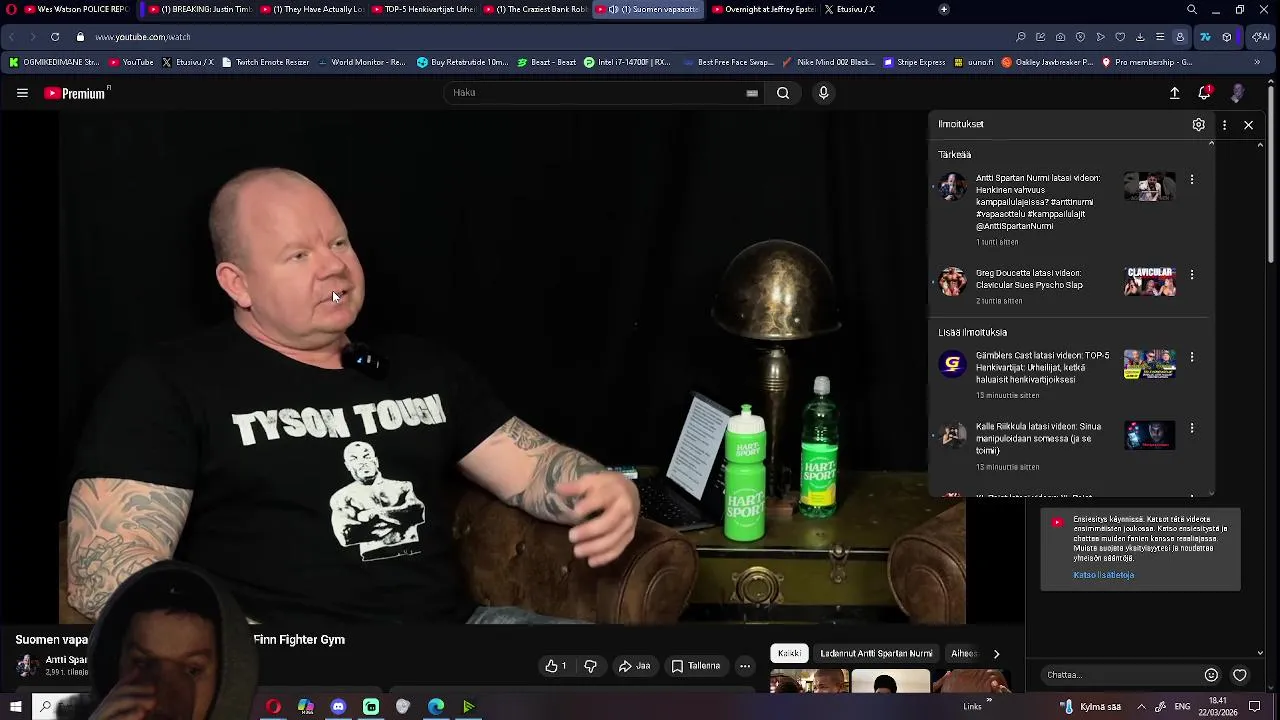Switch to They Have Actually Lo browser tab
This screenshot has width=1280, height=720.
[x=313, y=9]
